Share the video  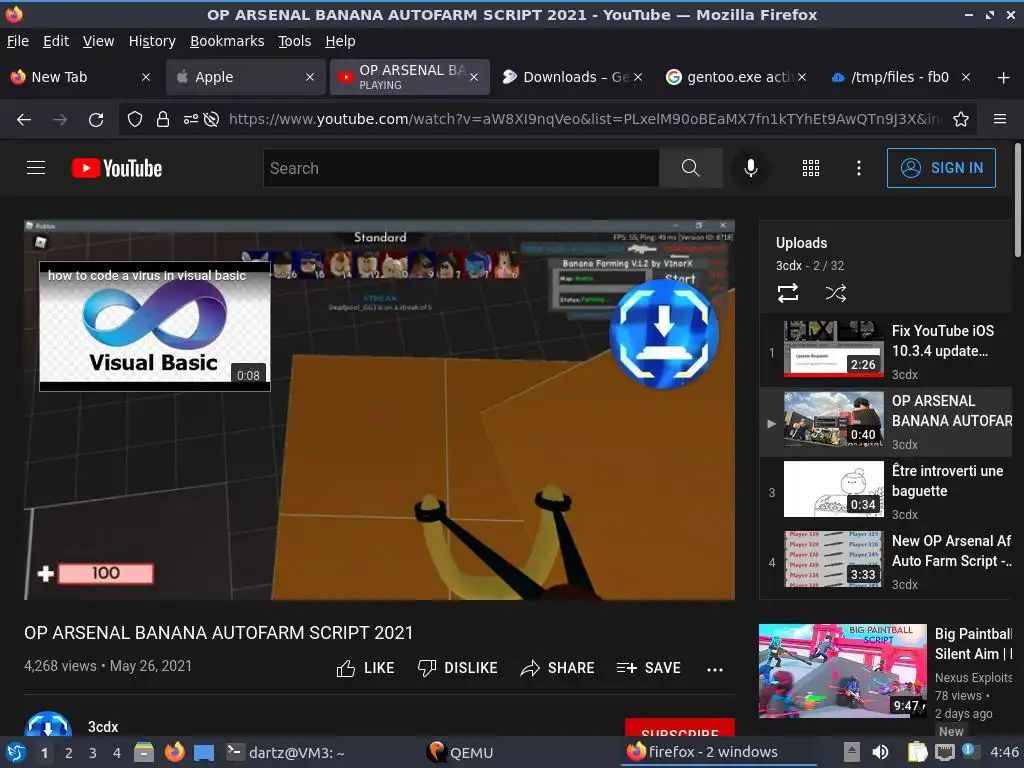click(557, 668)
